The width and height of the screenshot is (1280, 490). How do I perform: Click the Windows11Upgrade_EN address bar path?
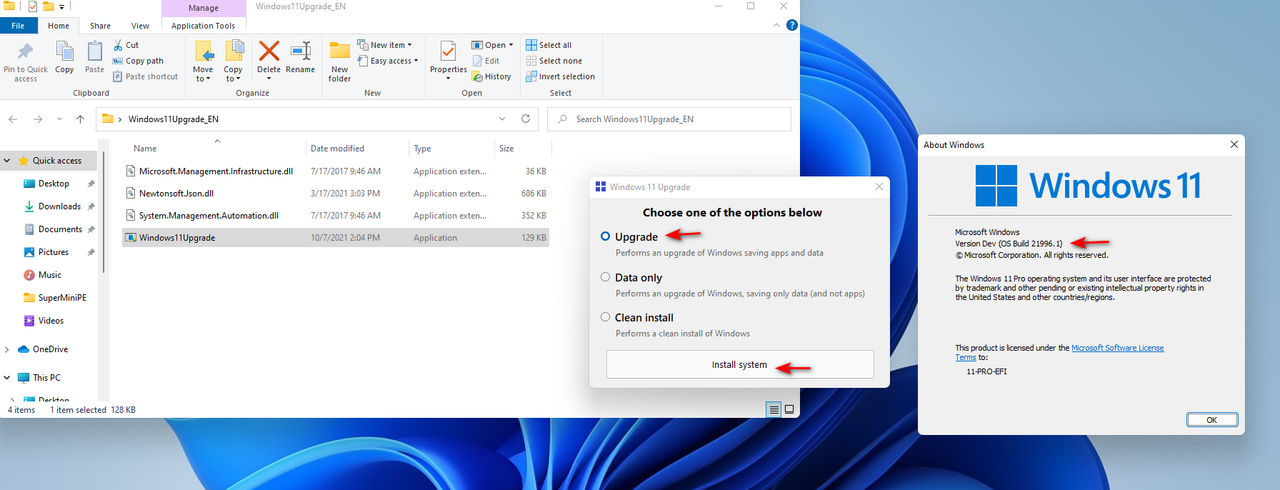173,119
